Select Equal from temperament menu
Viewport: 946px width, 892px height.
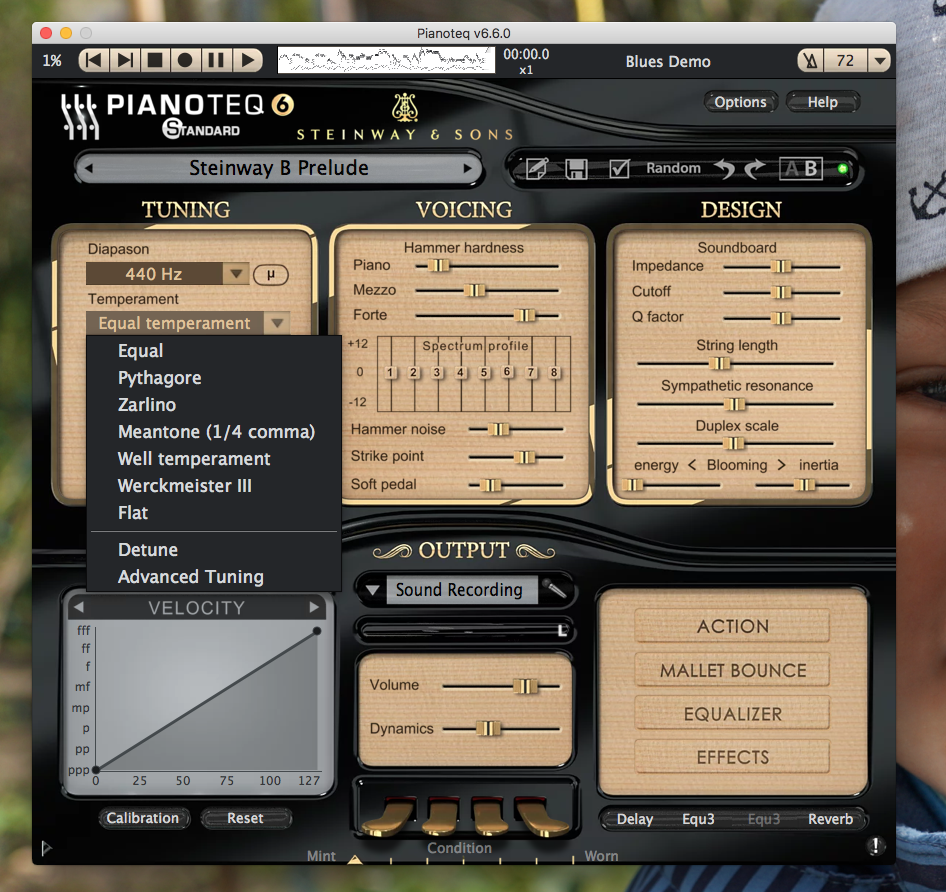point(214,351)
